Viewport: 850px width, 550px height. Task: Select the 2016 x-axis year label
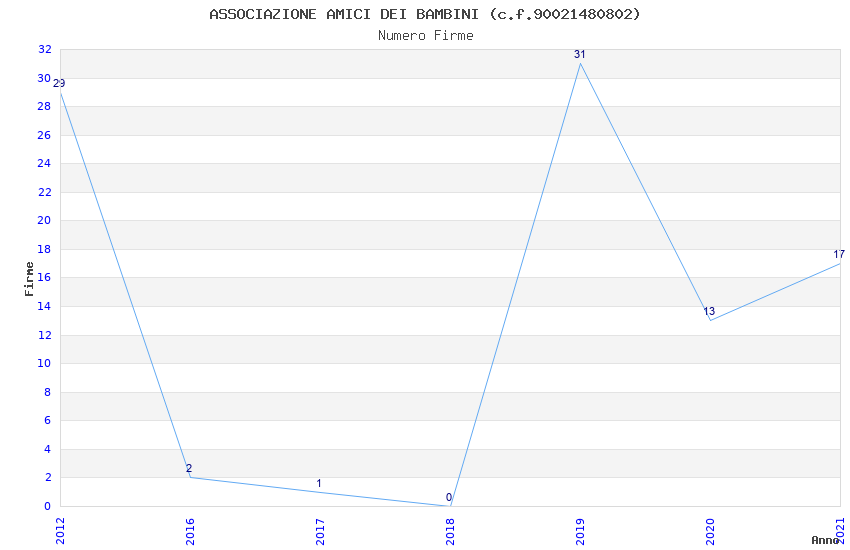click(190, 531)
